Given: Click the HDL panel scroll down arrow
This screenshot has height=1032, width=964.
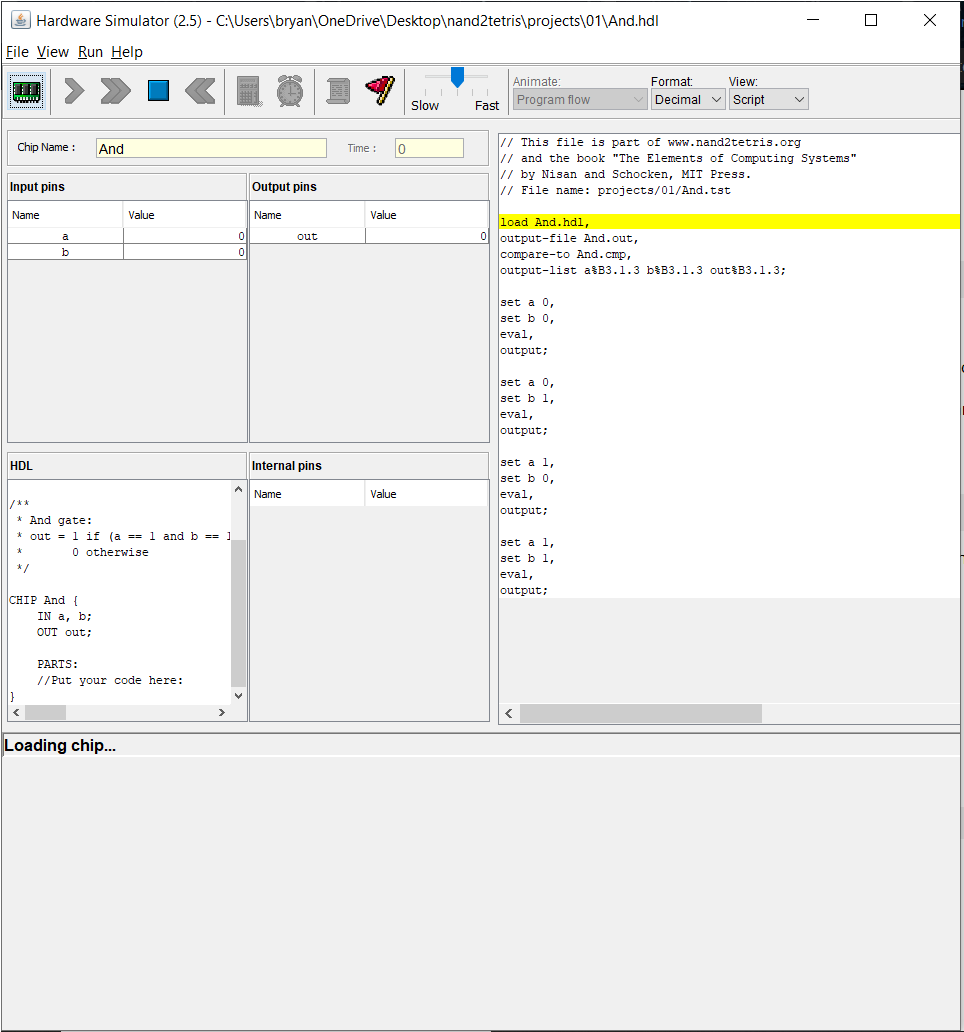Looking at the screenshot, I should [x=238, y=695].
